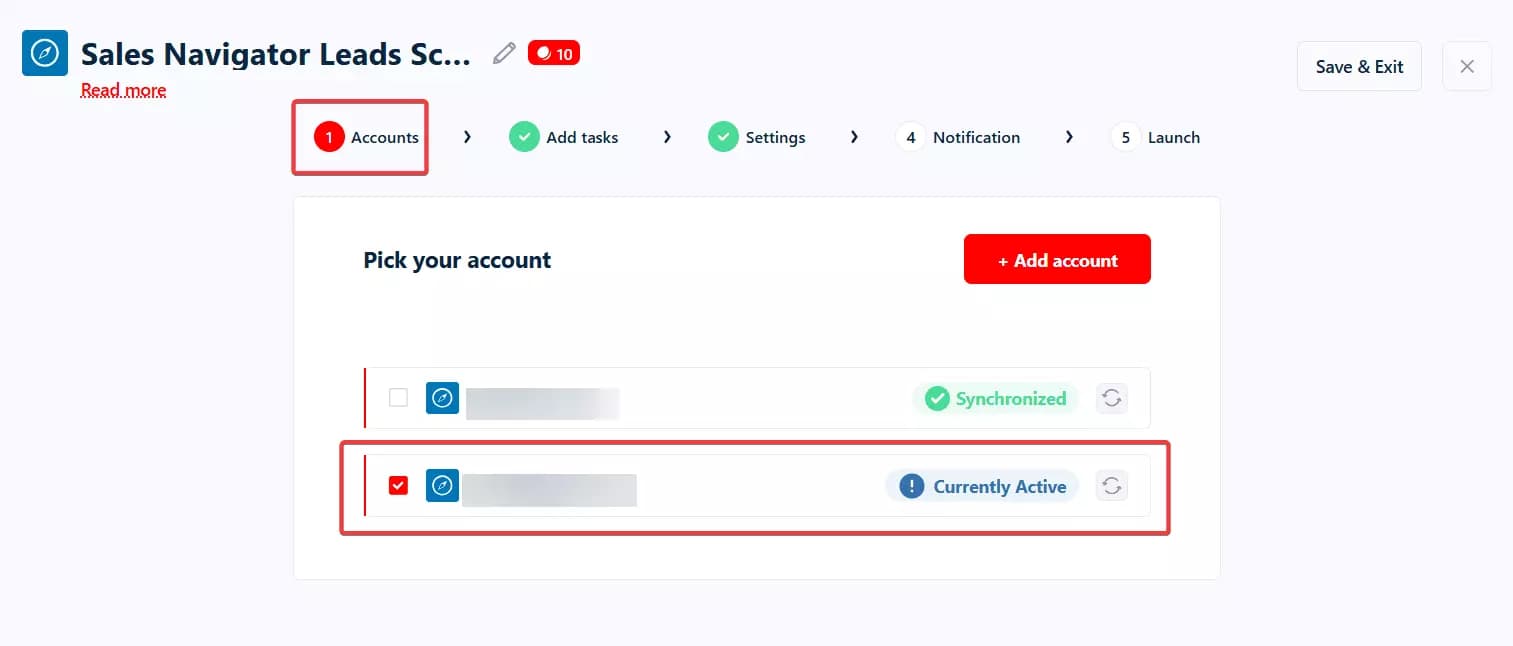Open the Read more link

pyautogui.click(x=122, y=89)
